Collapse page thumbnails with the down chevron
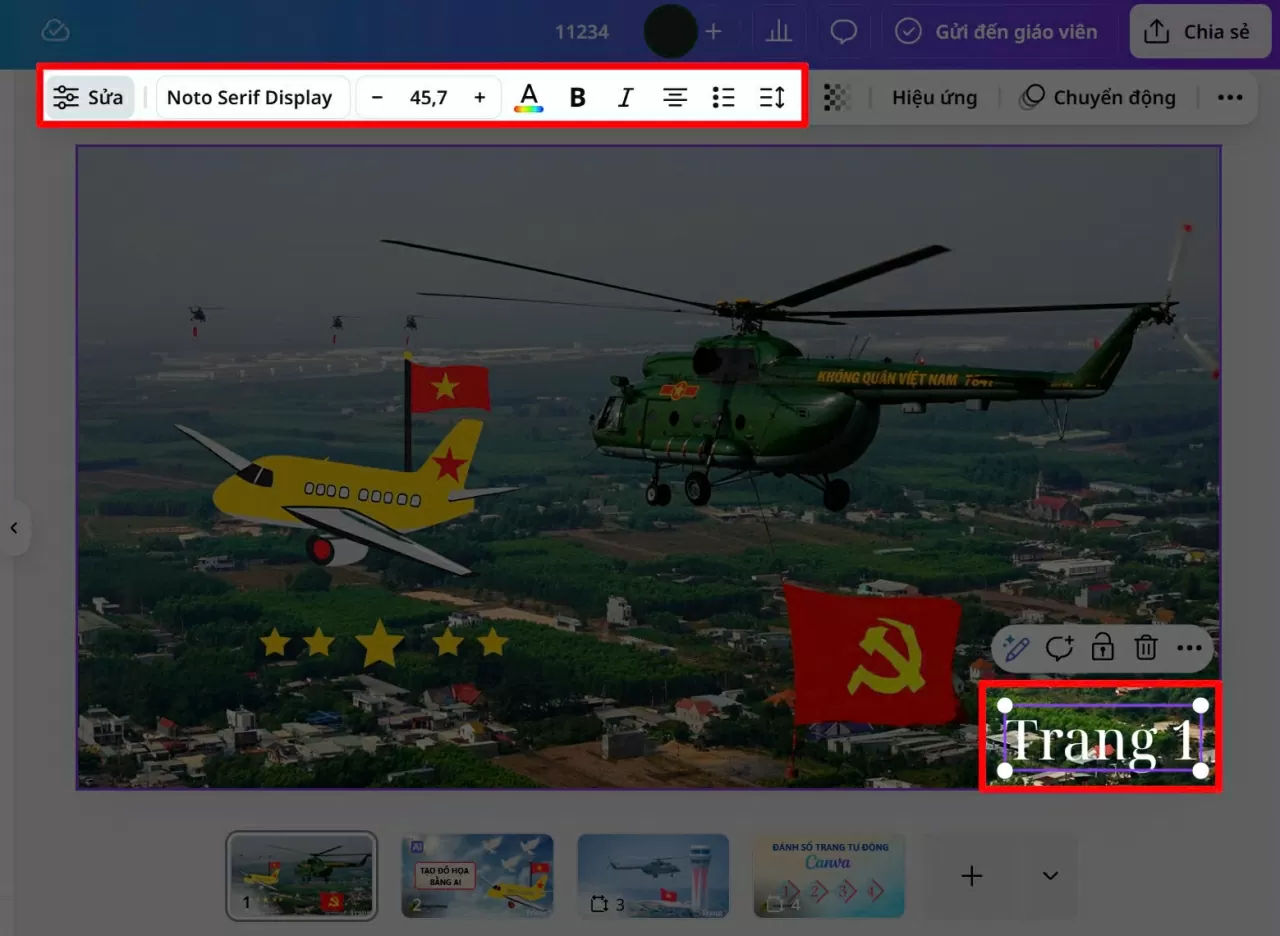 click(x=1049, y=875)
